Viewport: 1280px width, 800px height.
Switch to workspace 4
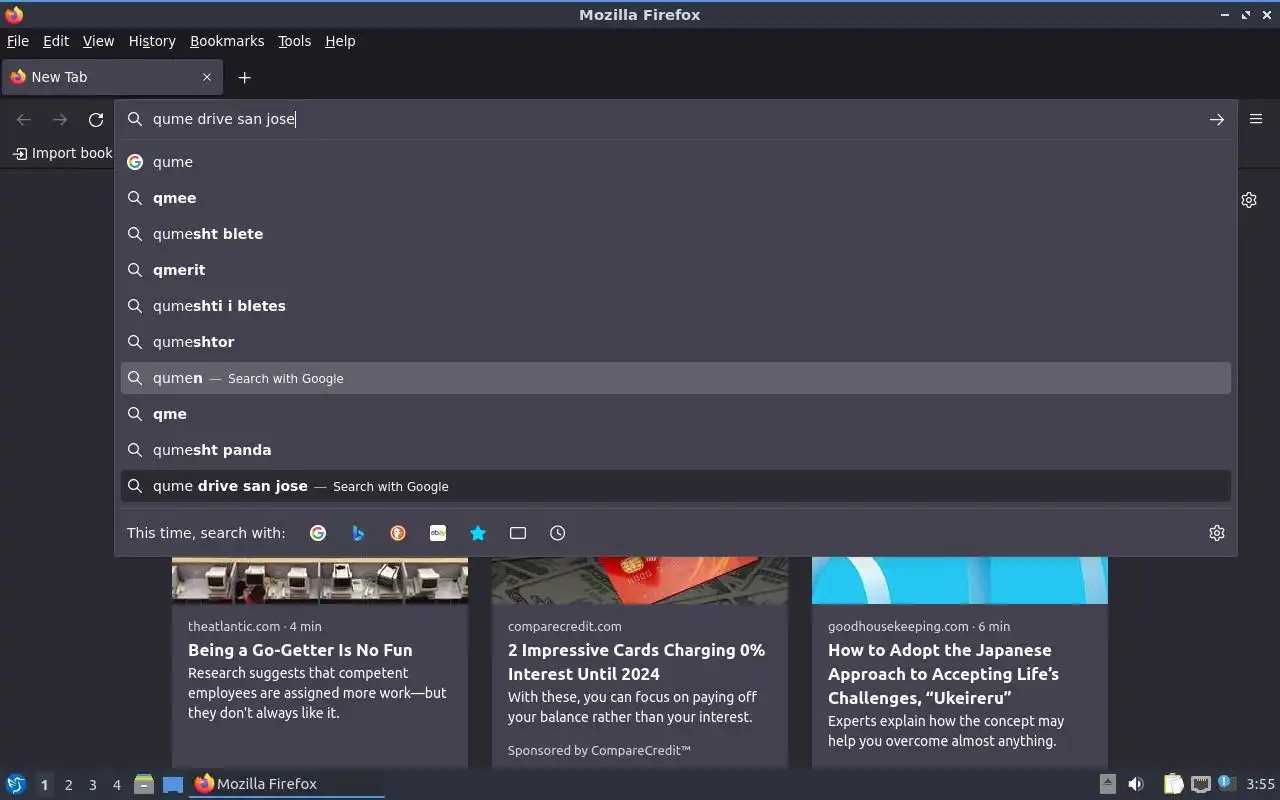tap(116, 785)
